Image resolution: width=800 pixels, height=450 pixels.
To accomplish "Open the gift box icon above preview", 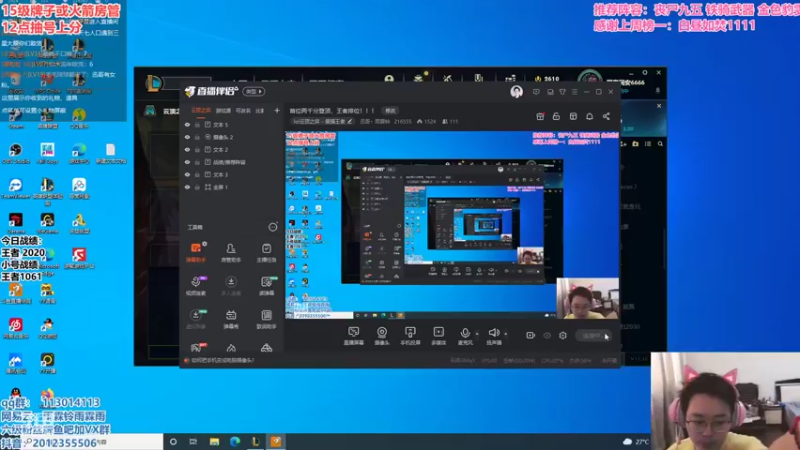I will tap(540, 116).
